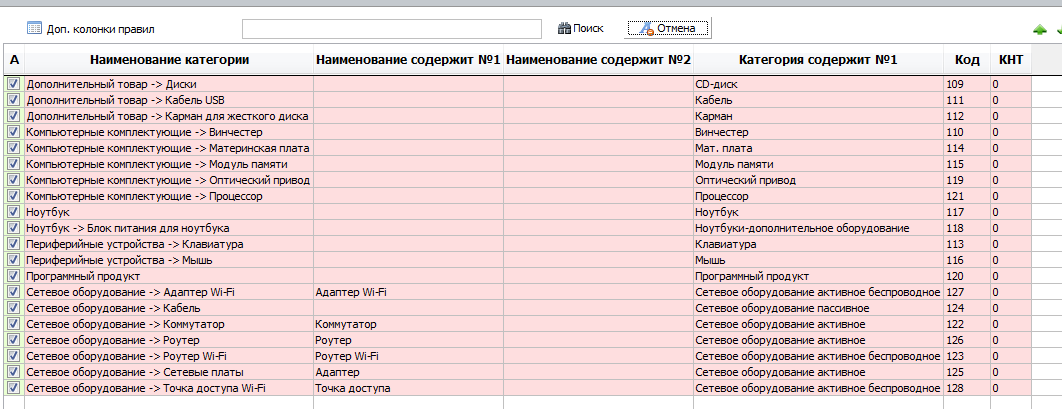Image resolution: width=1062 pixels, height=409 pixels.
Task: Click the Поиск button
Action: tap(580, 28)
